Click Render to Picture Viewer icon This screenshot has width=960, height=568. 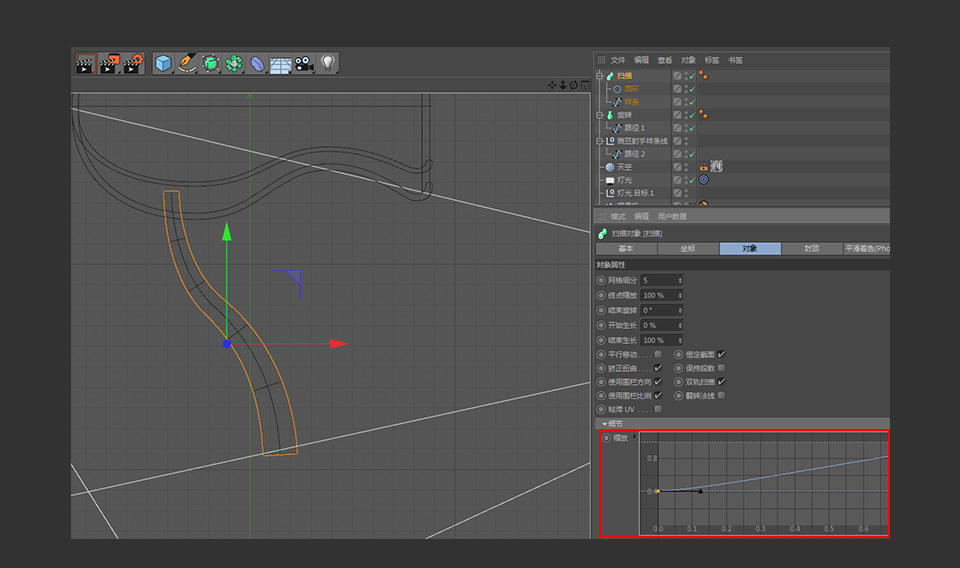[x=110, y=63]
